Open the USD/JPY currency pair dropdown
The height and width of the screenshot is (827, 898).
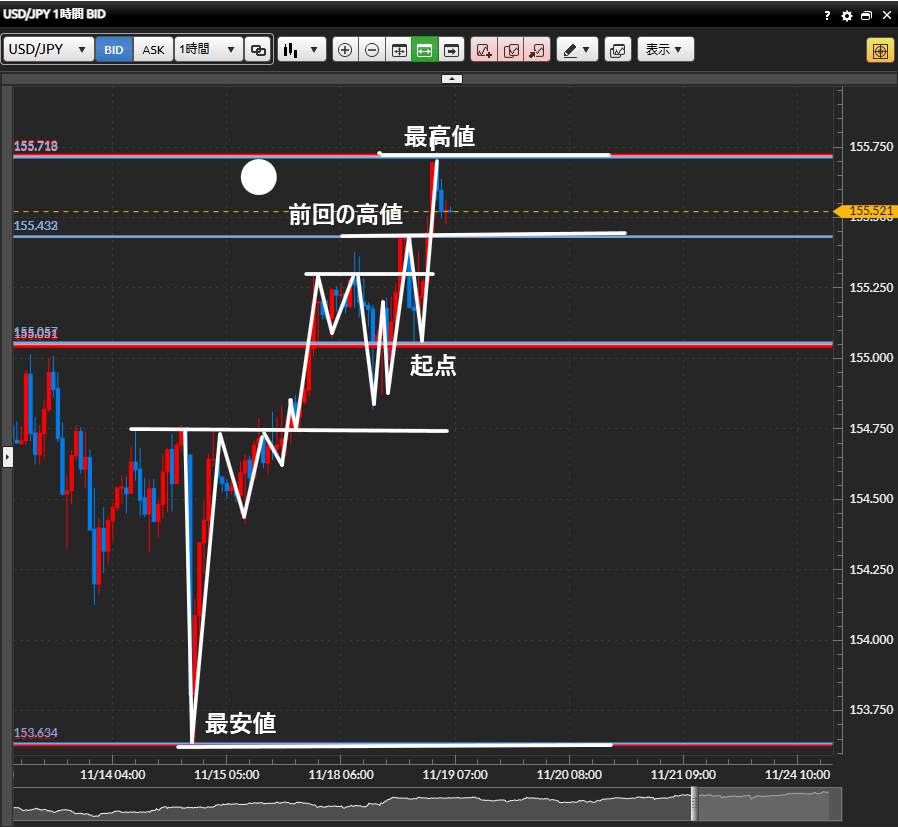(49, 50)
